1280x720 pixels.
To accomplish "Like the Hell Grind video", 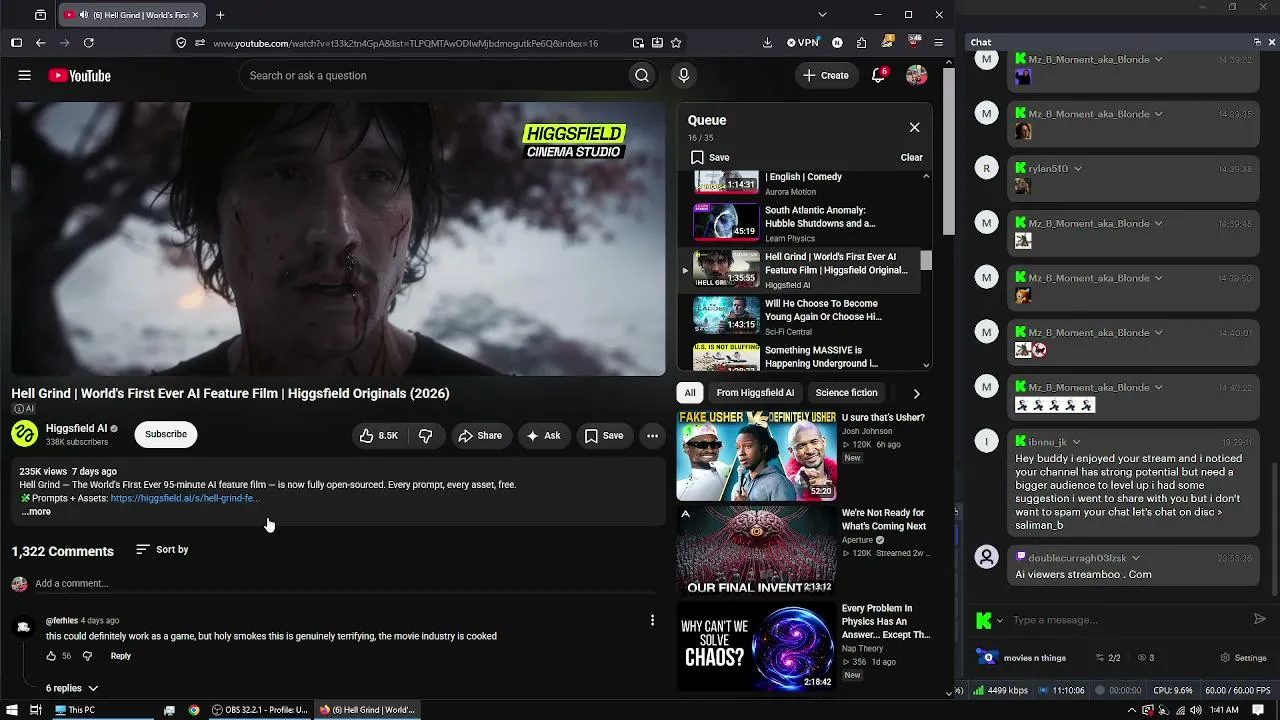I will (378, 435).
